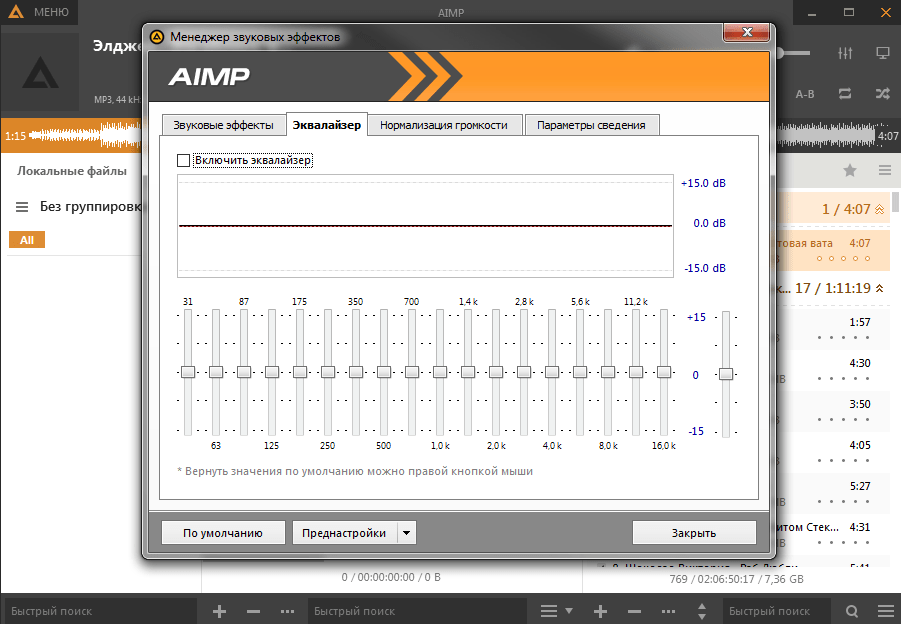Image resolution: width=901 pixels, height=624 pixels.
Task: Click the 5,6k band slider
Action: click(x=580, y=372)
